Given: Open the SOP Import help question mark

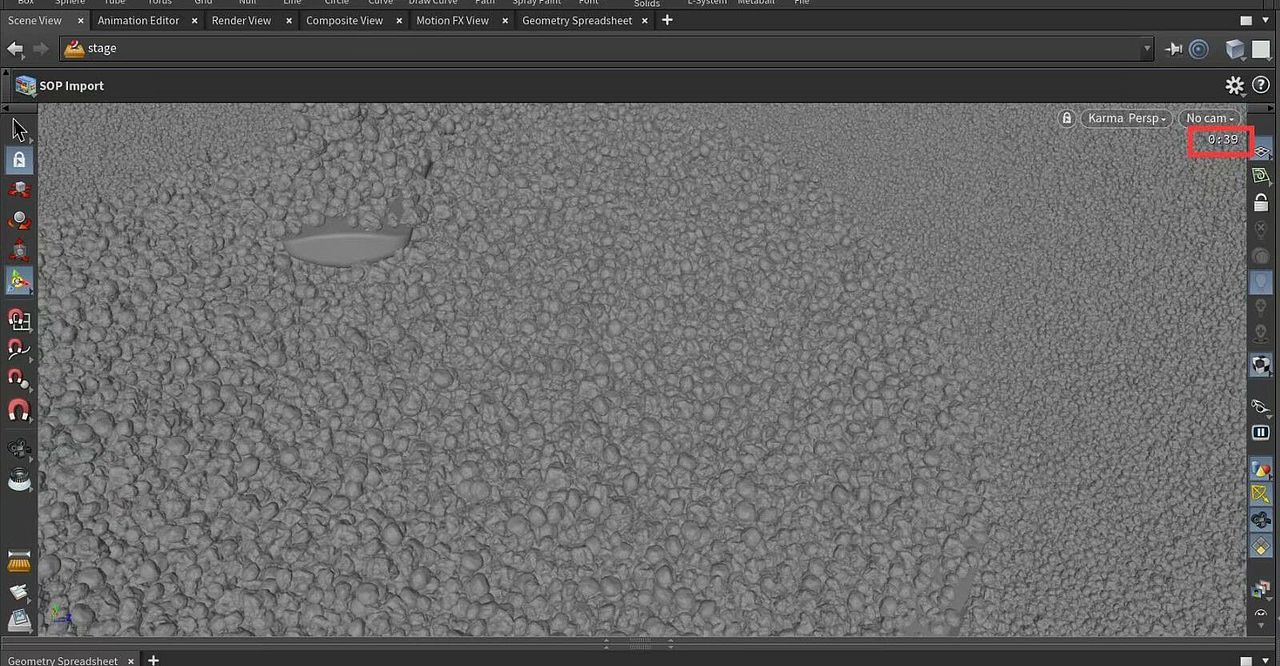Looking at the screenshot, I should click(x=1261, y=85).
